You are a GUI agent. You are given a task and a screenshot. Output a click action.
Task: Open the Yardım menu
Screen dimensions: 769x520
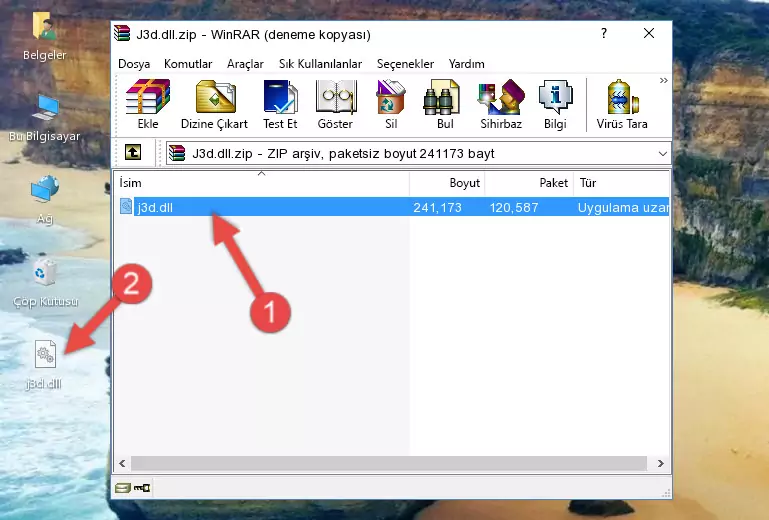point(466,64)
